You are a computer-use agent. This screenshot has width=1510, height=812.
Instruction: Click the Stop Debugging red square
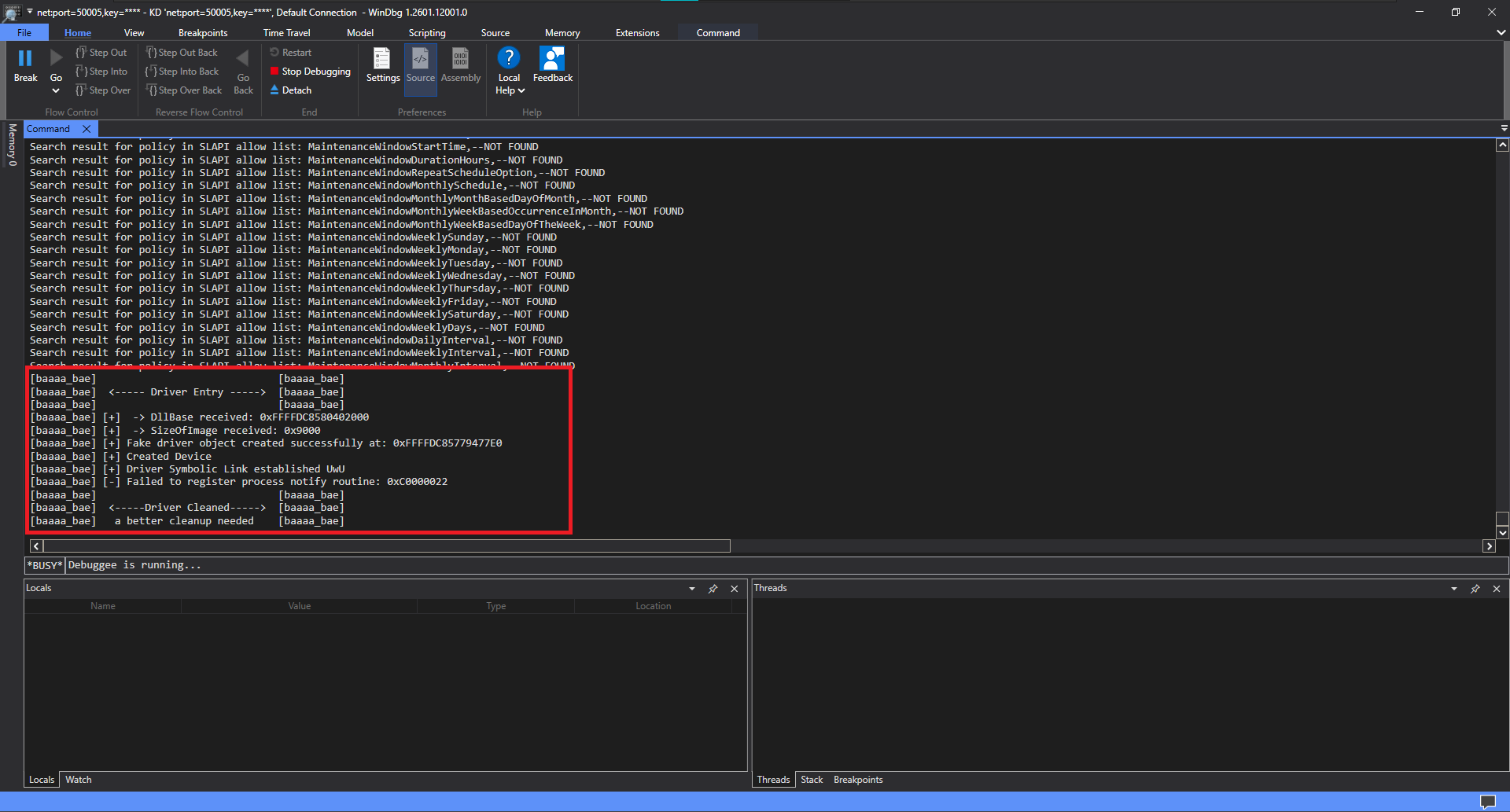pyautogui.click(x=274, y=72)
